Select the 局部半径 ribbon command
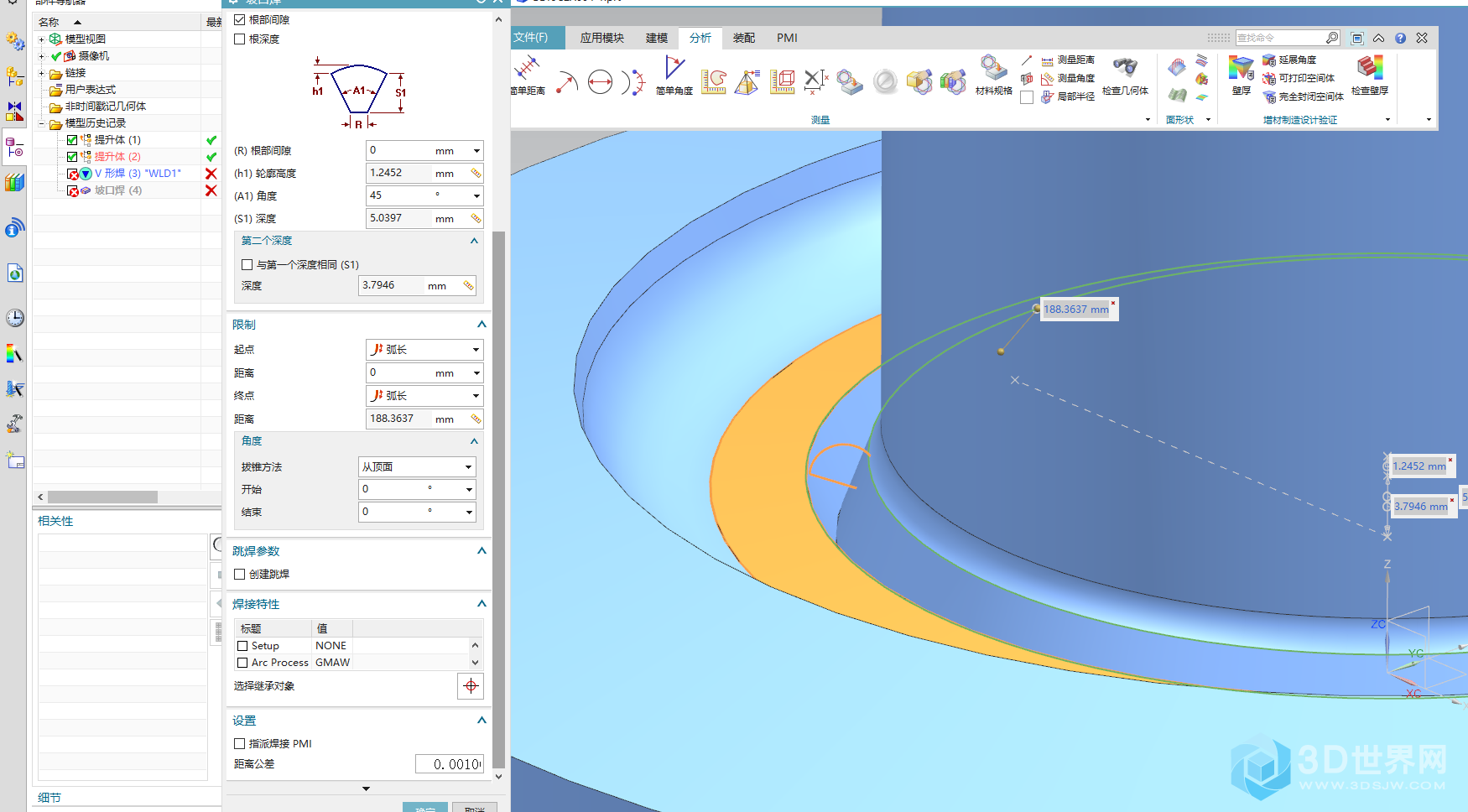 (x=1068, y=97)
